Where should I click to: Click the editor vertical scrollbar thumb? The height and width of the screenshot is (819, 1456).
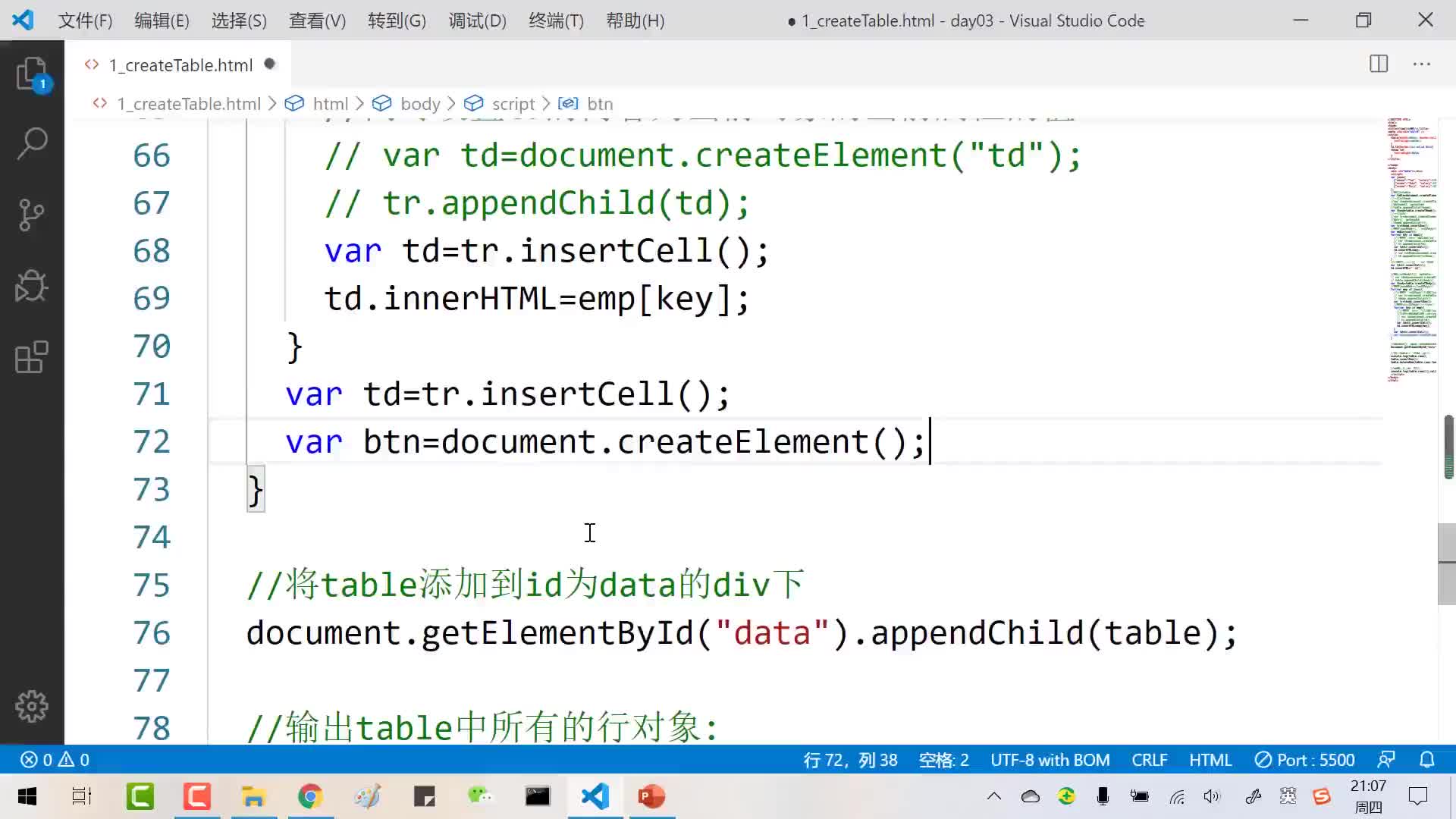(1447, 564)
